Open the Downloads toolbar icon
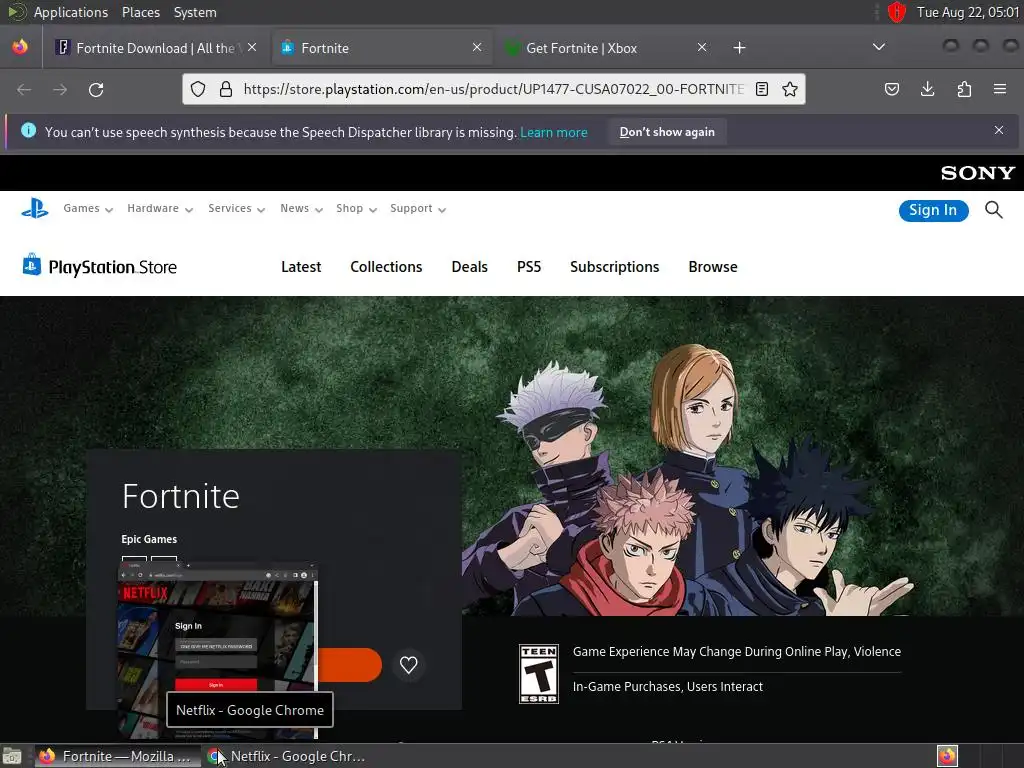The width and height of the screenshot is (1024, 768). click(x=927, y=89)
